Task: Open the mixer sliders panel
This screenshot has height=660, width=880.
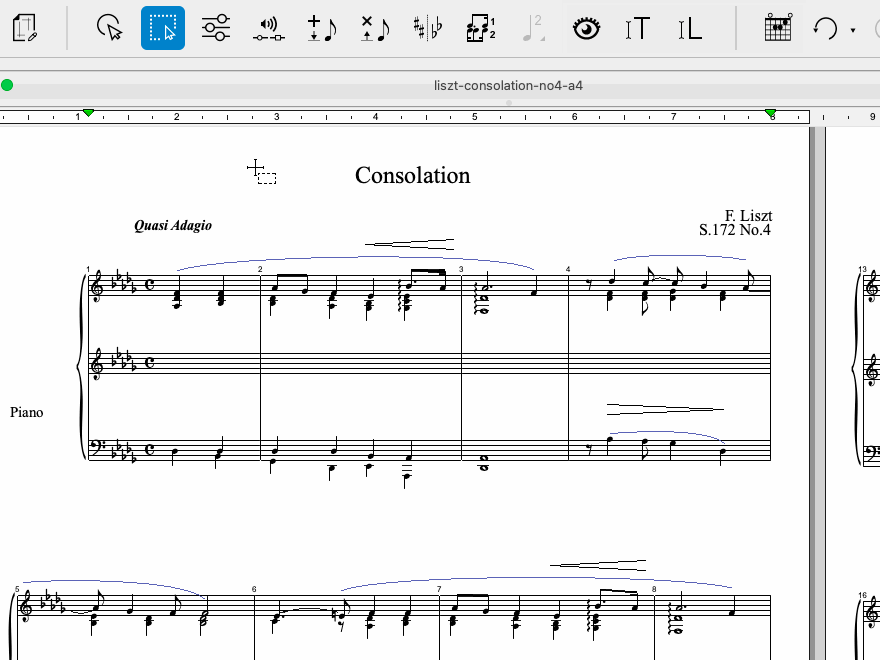Action: [215, 28]
